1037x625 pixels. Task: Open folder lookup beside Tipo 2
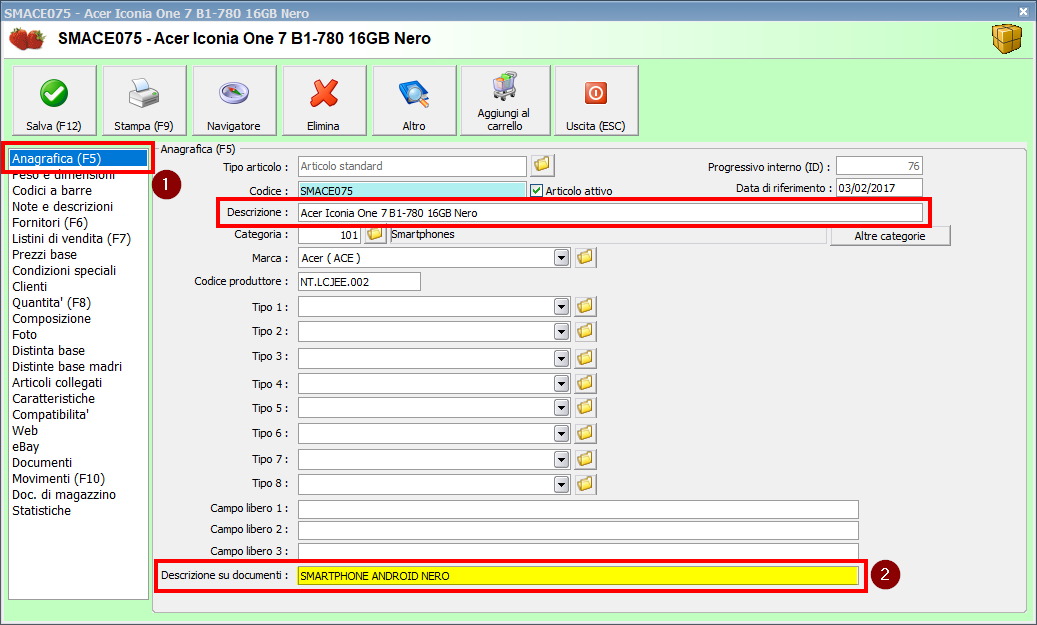tap(585, 331)
